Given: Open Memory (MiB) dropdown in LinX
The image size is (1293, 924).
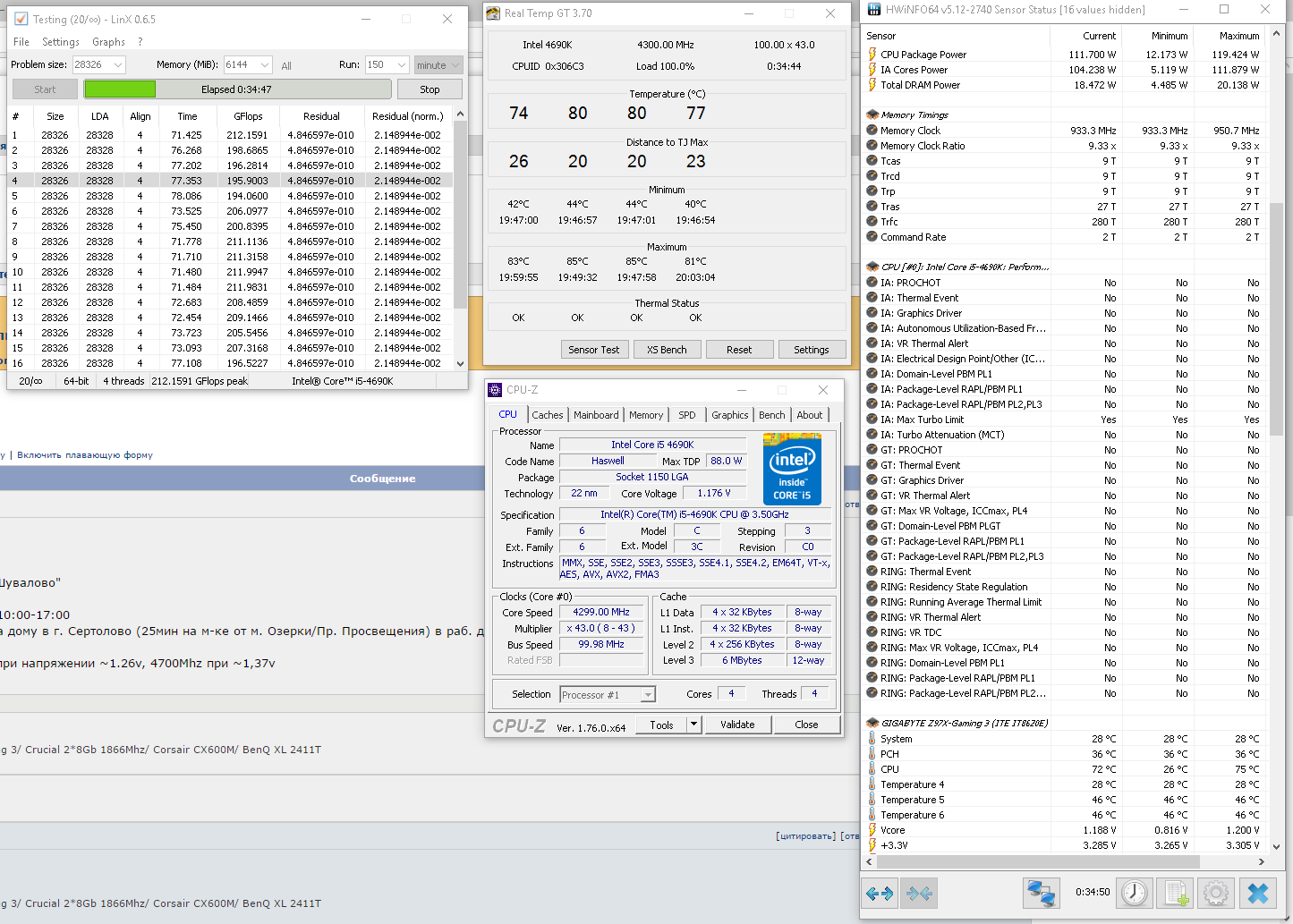Looking at the screenshot, I should [264, 65].
